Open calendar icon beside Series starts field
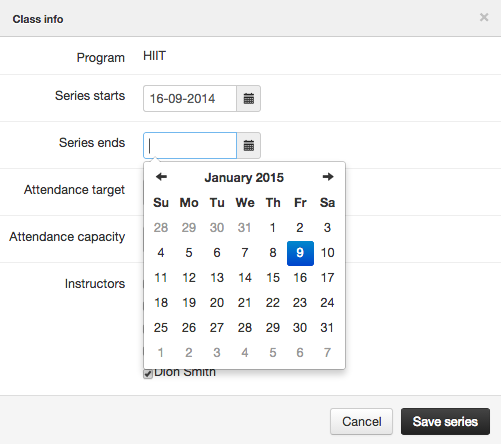 (x=249, y=99)
